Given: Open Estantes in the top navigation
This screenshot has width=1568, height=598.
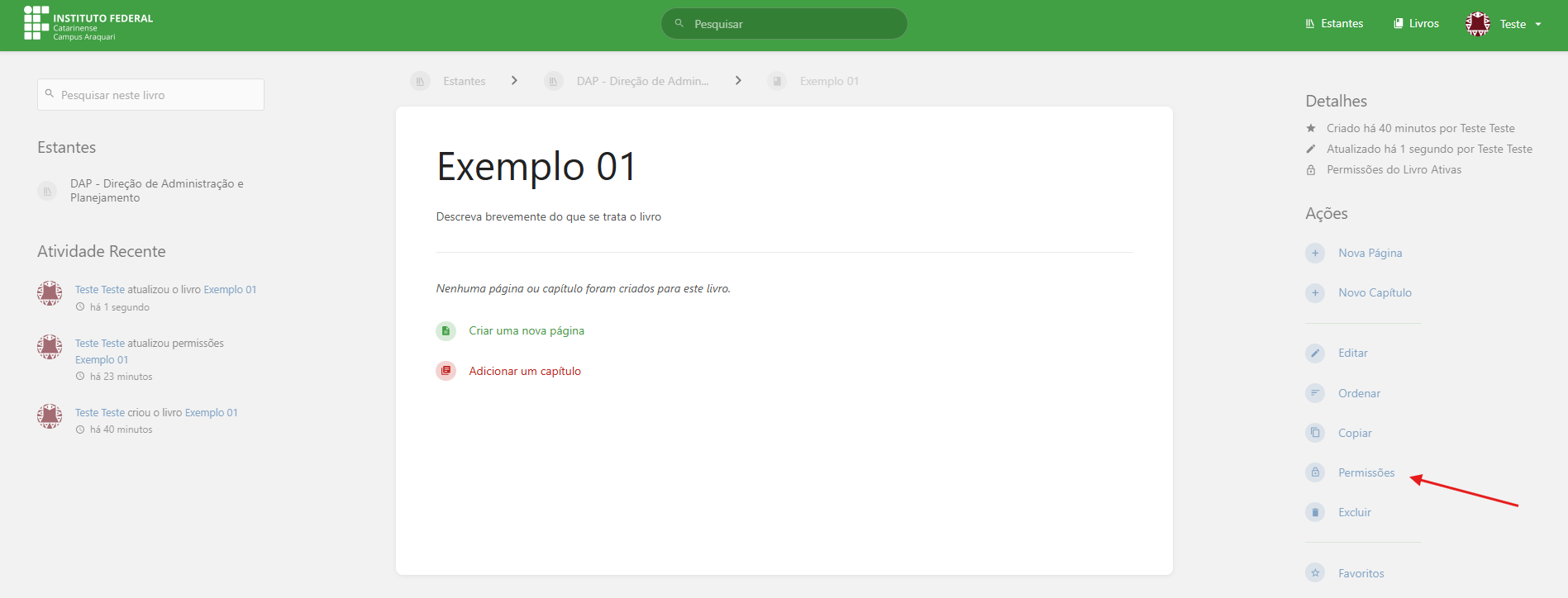Looking at the screenshot, I should click(1334, 24).
